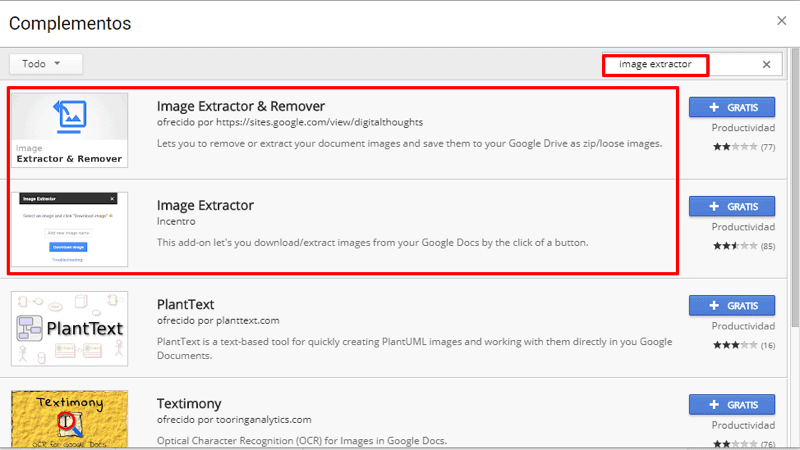
Task: Open the PlantText logo thumbnail
Action: tap(69, 329)
